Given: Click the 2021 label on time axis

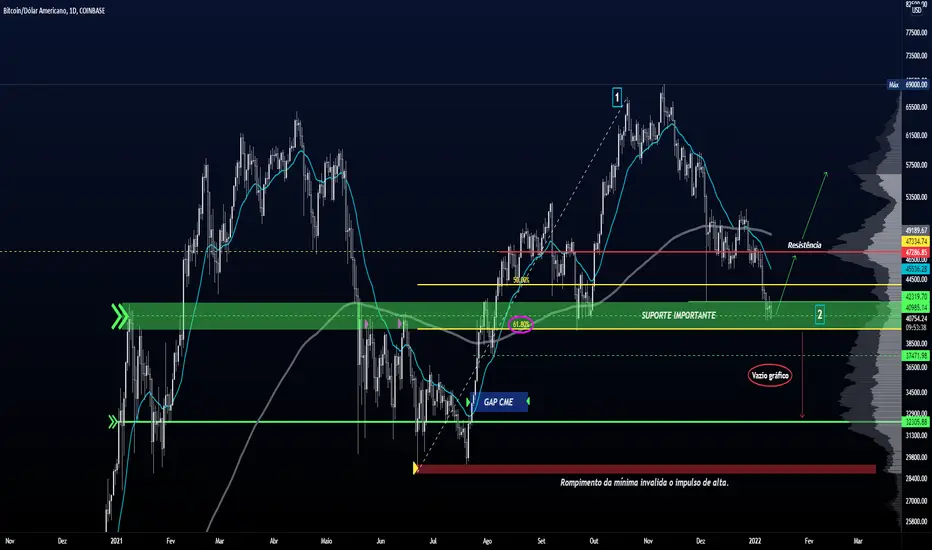Looking at the screenshot, I should click(x=116, y=541).
